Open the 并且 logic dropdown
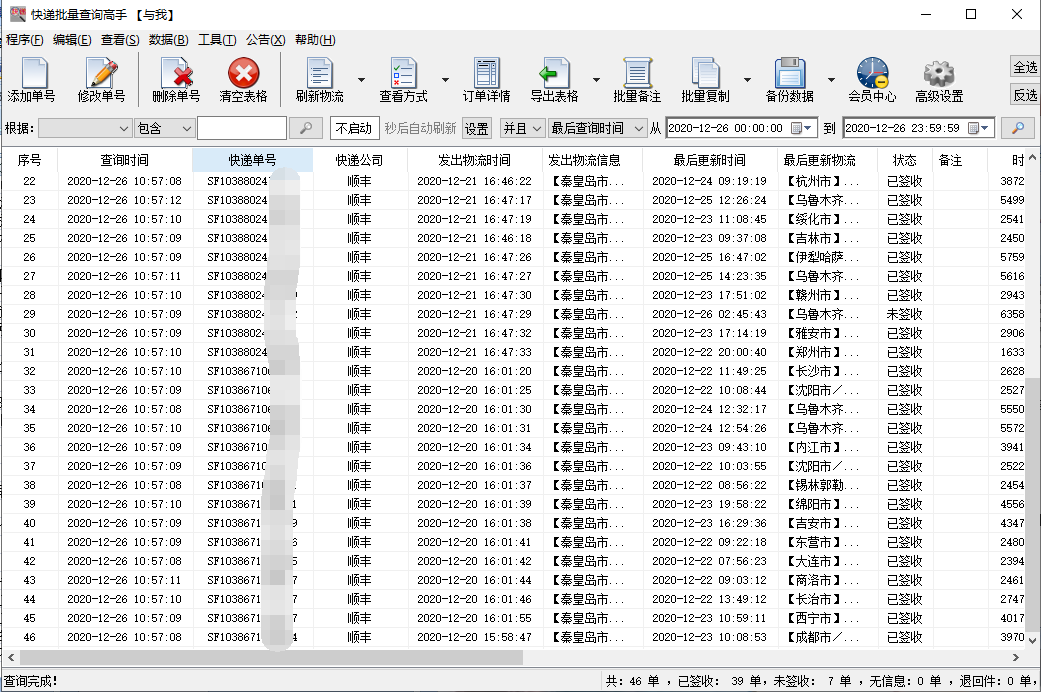 click(x=522, y=128)
